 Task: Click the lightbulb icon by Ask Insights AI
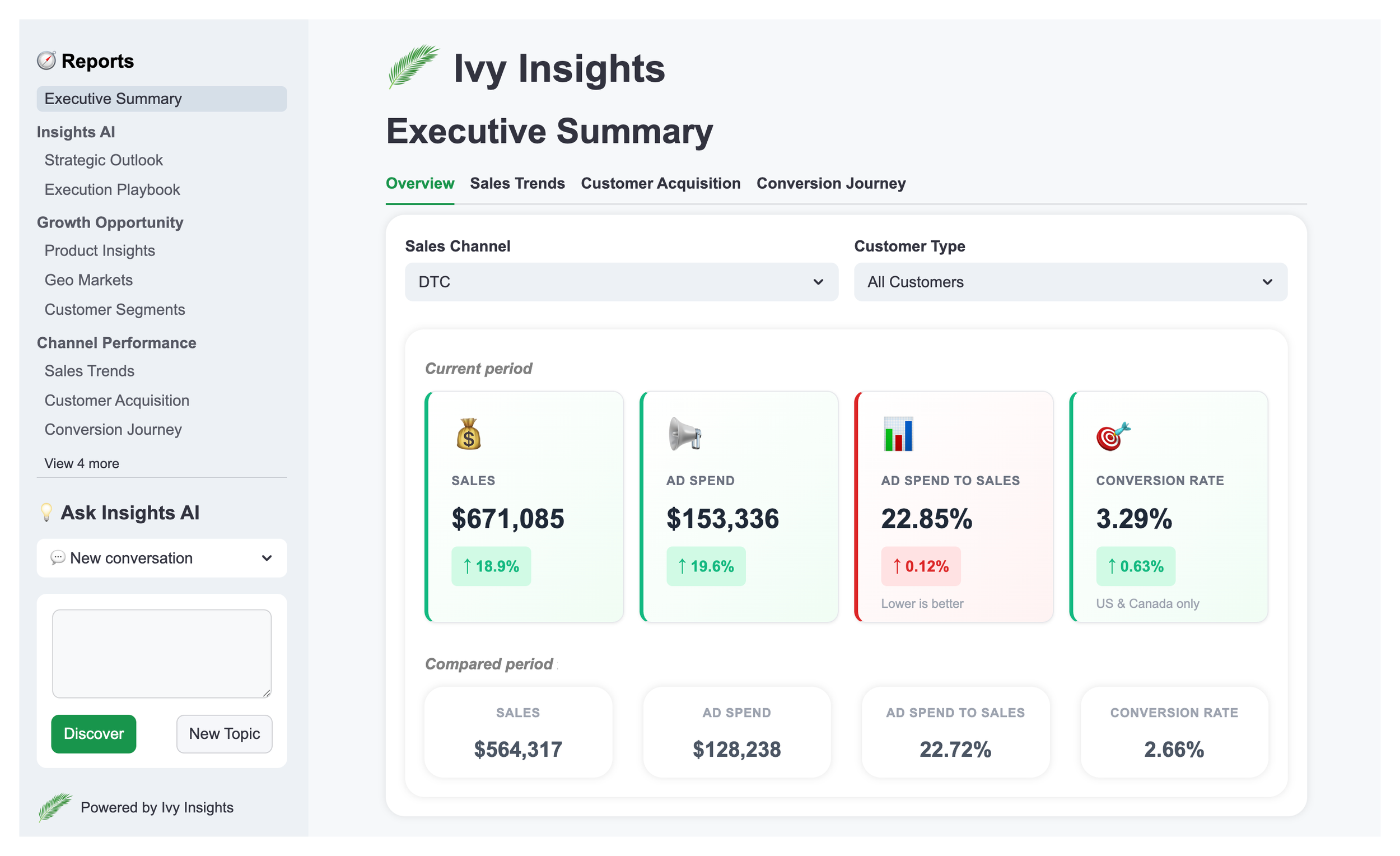coord(46,512)
